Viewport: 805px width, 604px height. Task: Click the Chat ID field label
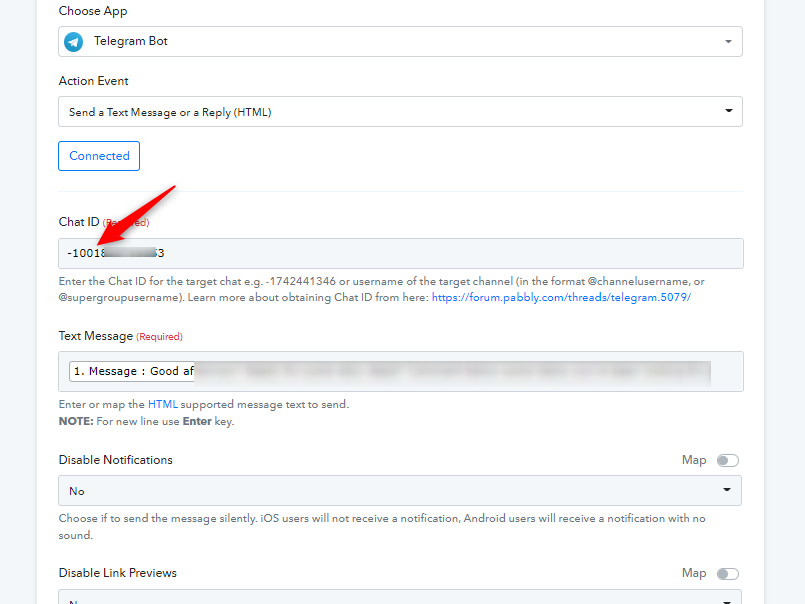[x=79, y=222]
